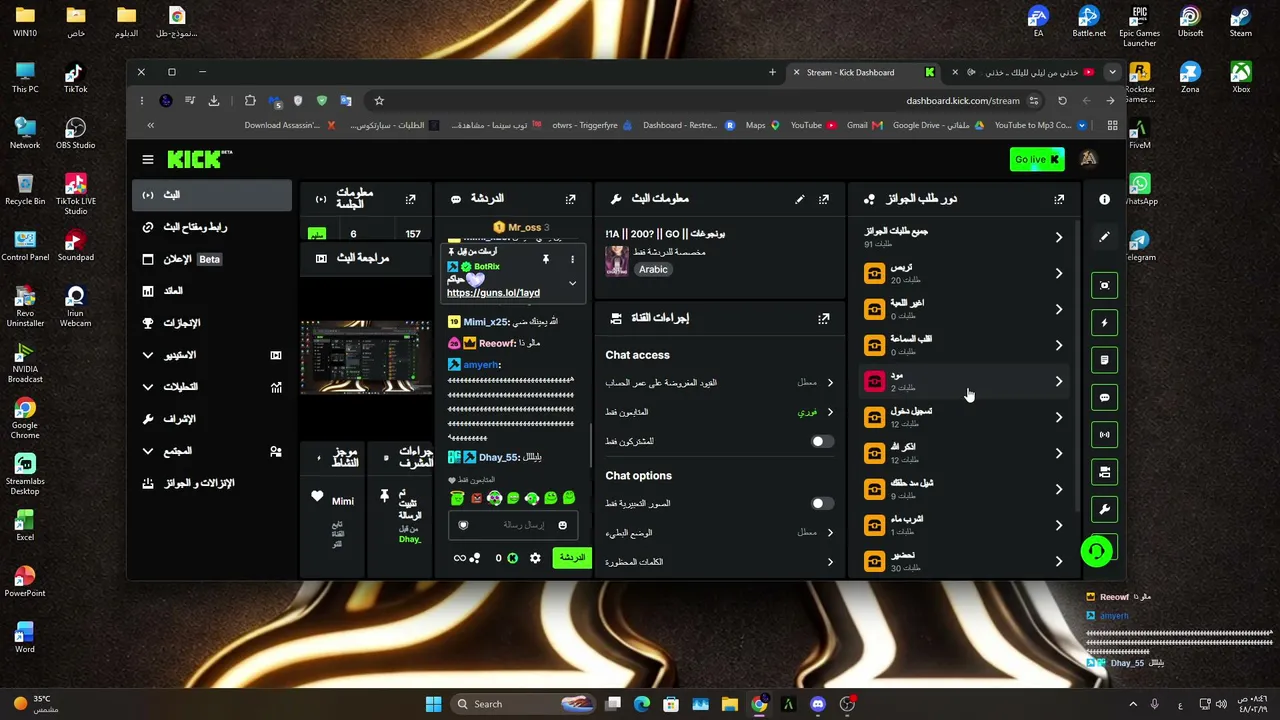
Task: Toggle the notes document widget icon
Action: [x=1105, y=360]
